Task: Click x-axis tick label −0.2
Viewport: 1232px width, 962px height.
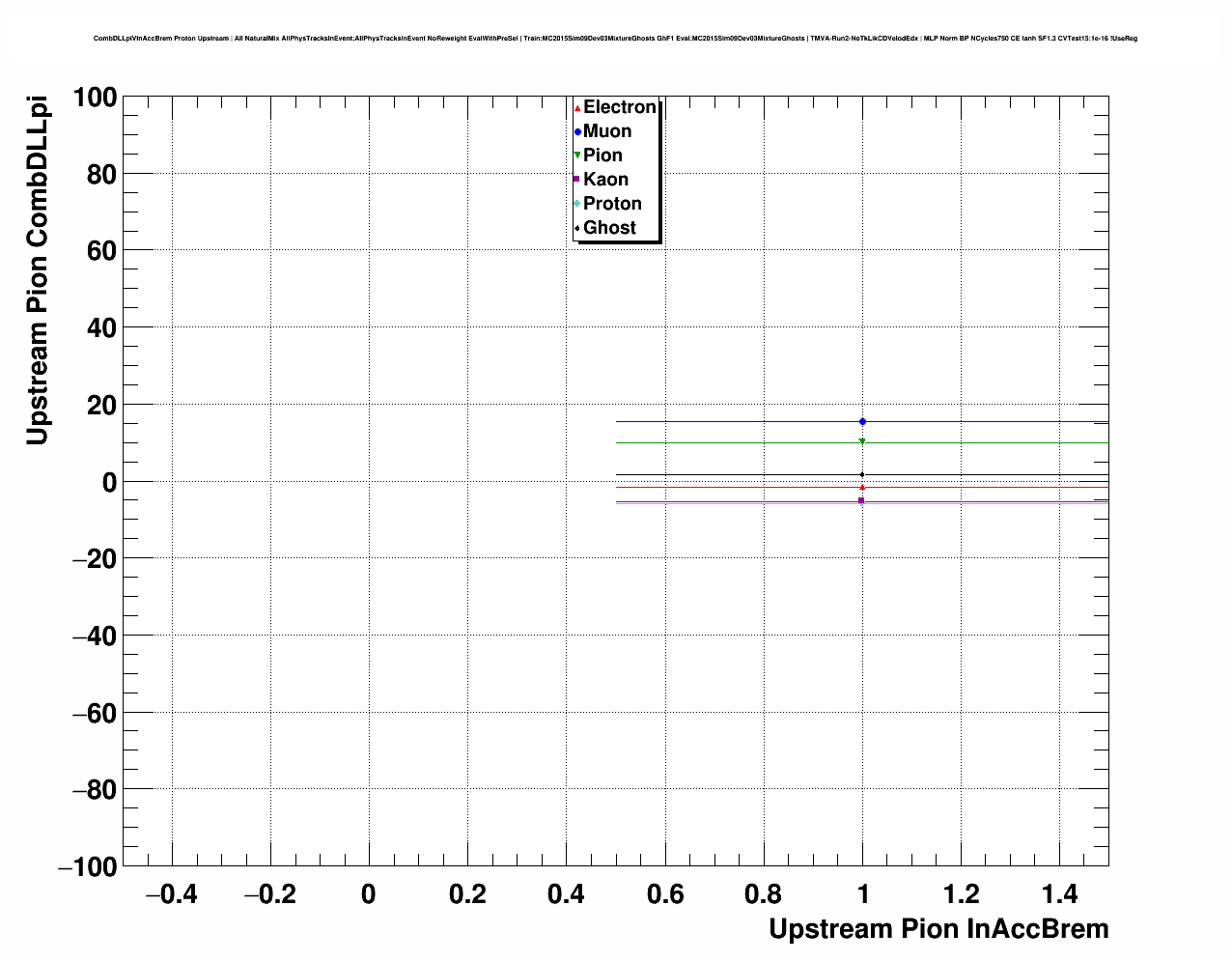Action: tap(269, 894)
